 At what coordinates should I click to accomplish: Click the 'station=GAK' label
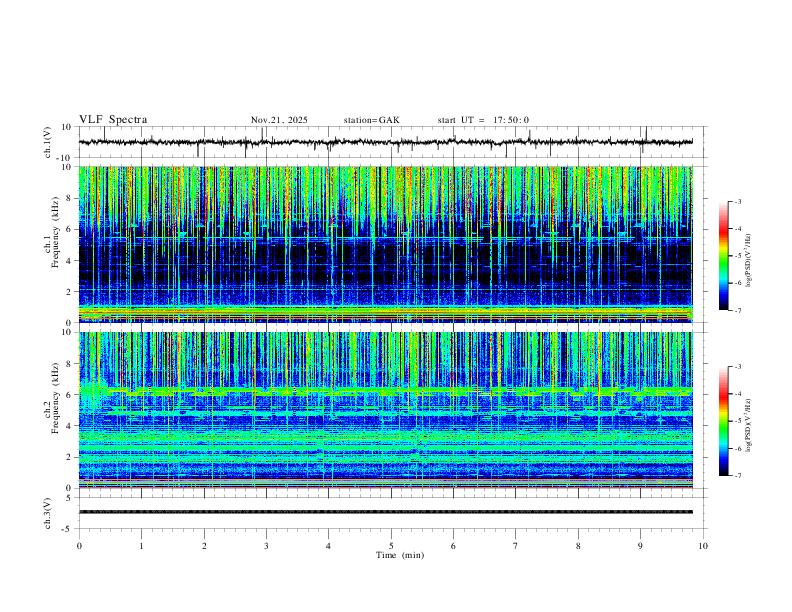tap(372, 120)
